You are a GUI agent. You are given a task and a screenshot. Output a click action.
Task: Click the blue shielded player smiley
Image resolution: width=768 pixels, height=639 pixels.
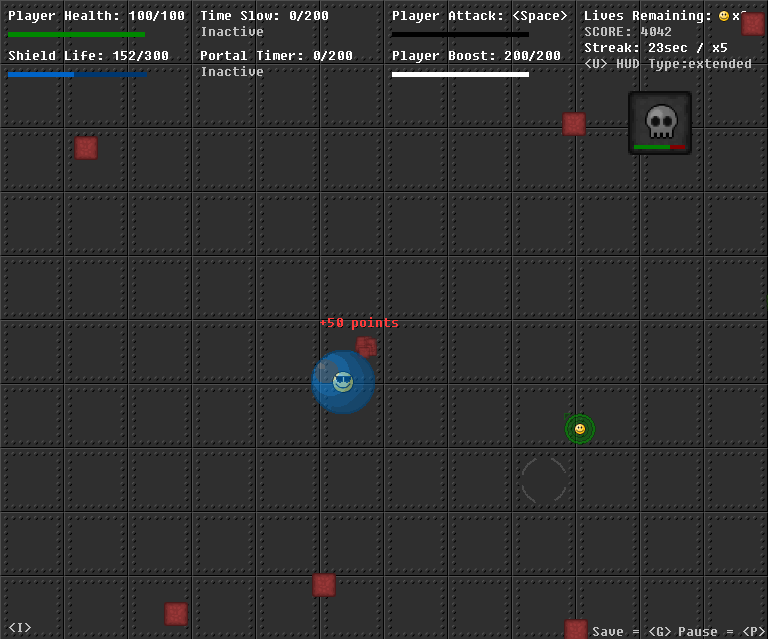pos(343,382)
